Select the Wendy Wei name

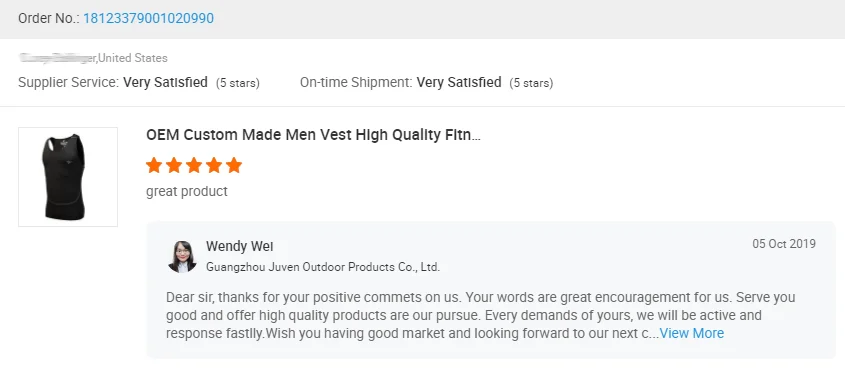click(x=240, y=247)
